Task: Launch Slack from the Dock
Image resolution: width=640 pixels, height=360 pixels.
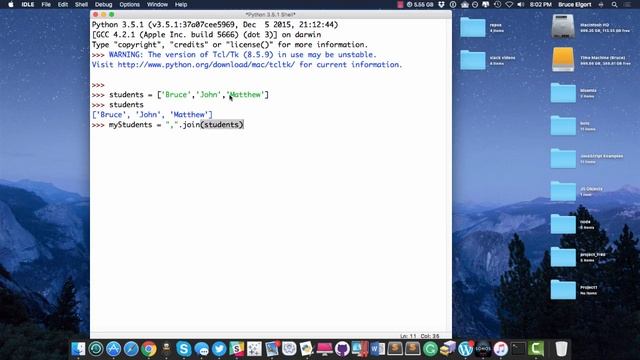Action: (237, 349)
